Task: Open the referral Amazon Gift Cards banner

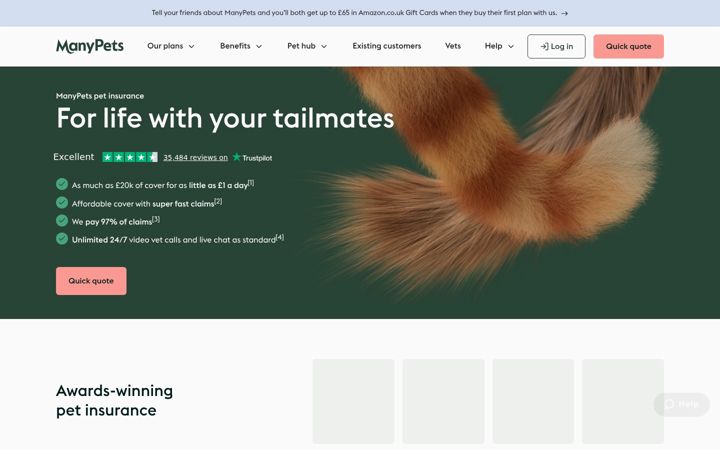Action: 360,13
